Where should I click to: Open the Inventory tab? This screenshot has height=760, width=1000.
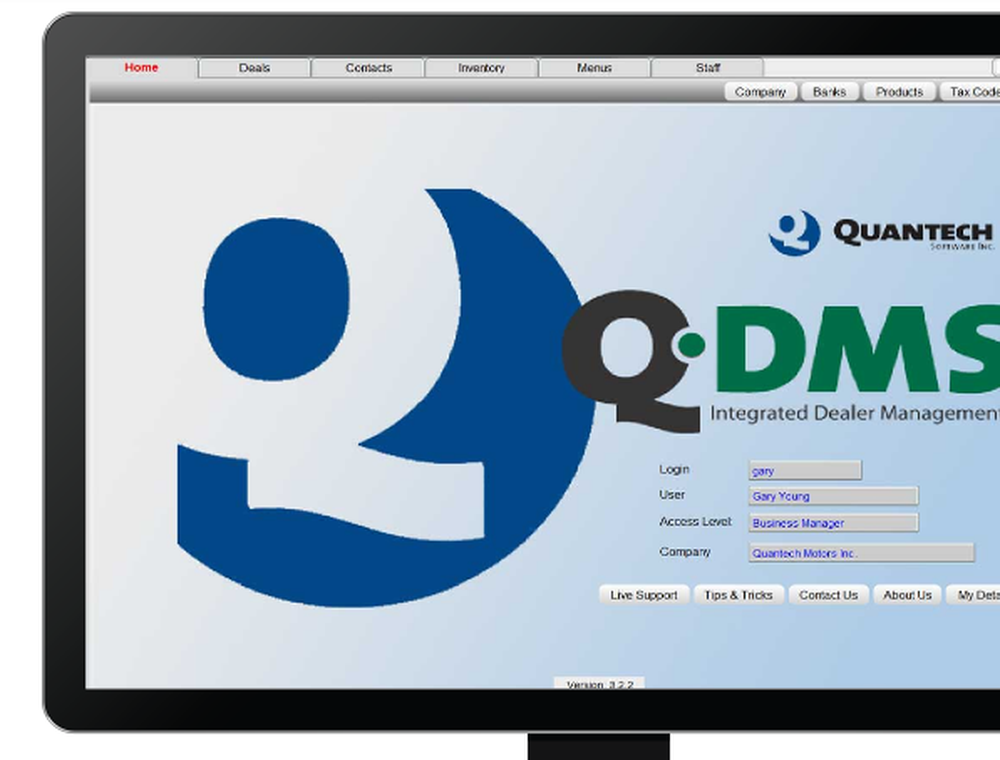(481, 67)
